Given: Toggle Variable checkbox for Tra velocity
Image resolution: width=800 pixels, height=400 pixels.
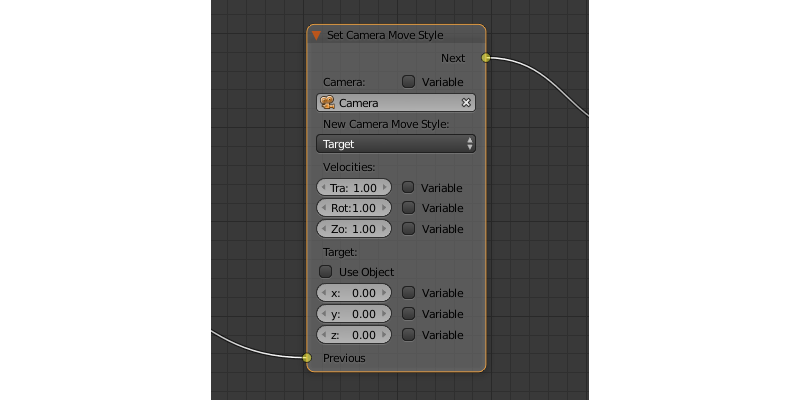Looking at the screenshot, I should 408,187.
